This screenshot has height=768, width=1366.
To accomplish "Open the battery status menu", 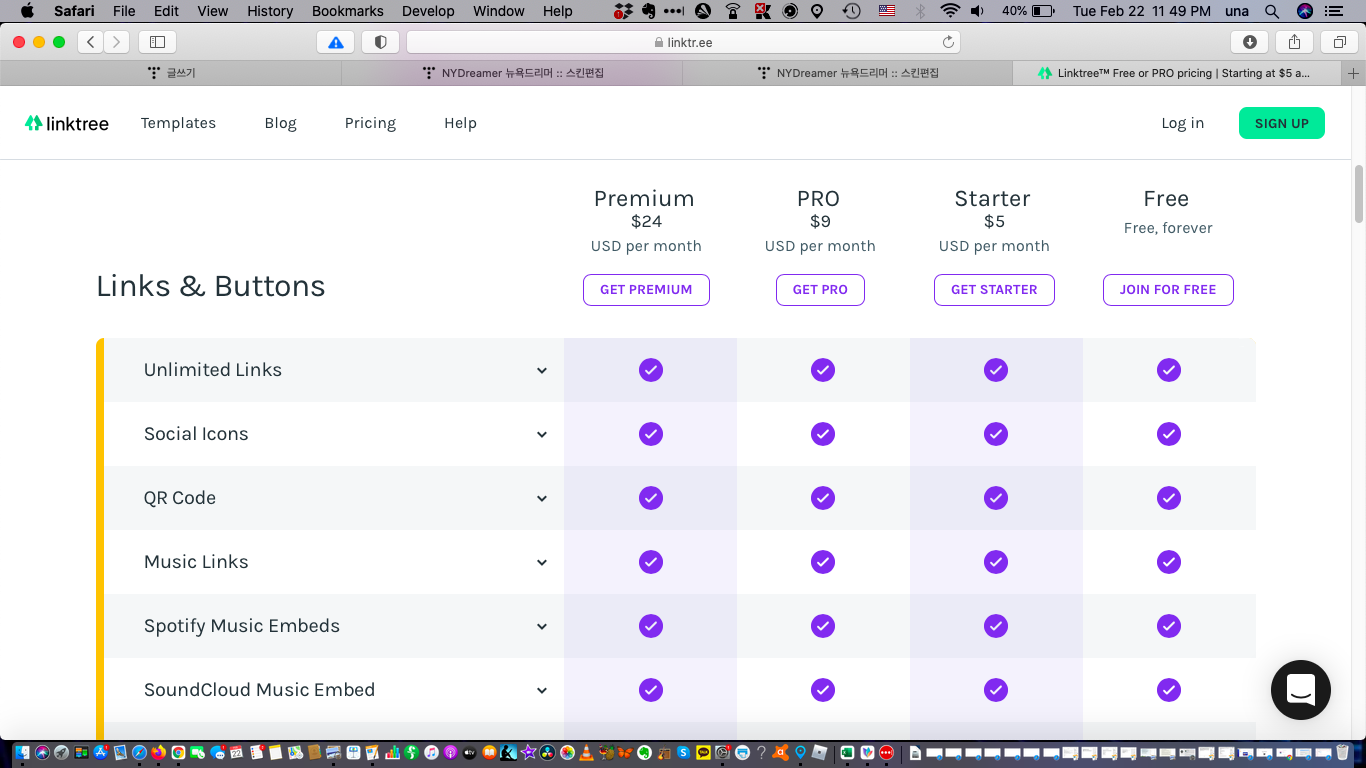I will (1028, 11).
